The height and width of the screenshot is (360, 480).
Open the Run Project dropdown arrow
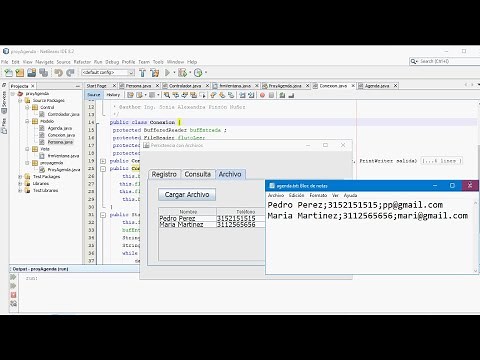[x=174, y=72]
